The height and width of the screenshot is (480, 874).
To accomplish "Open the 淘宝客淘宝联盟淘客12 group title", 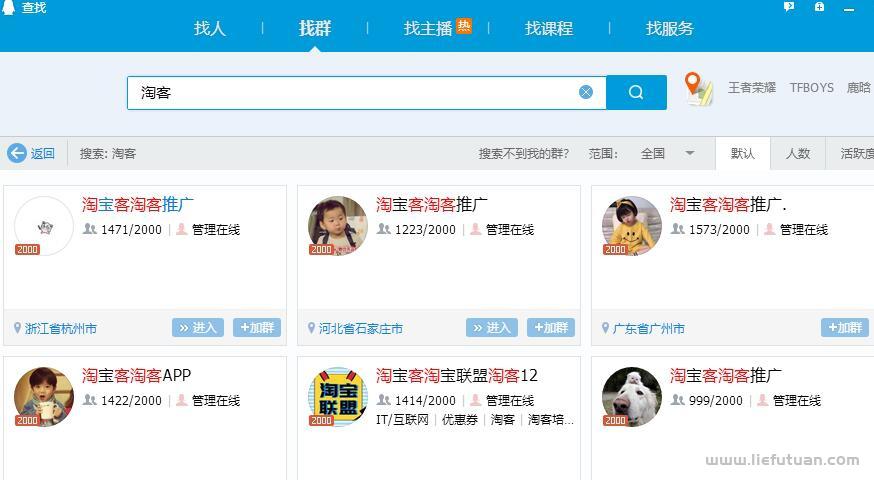I will pyautogui.click(x=457, y=375).
